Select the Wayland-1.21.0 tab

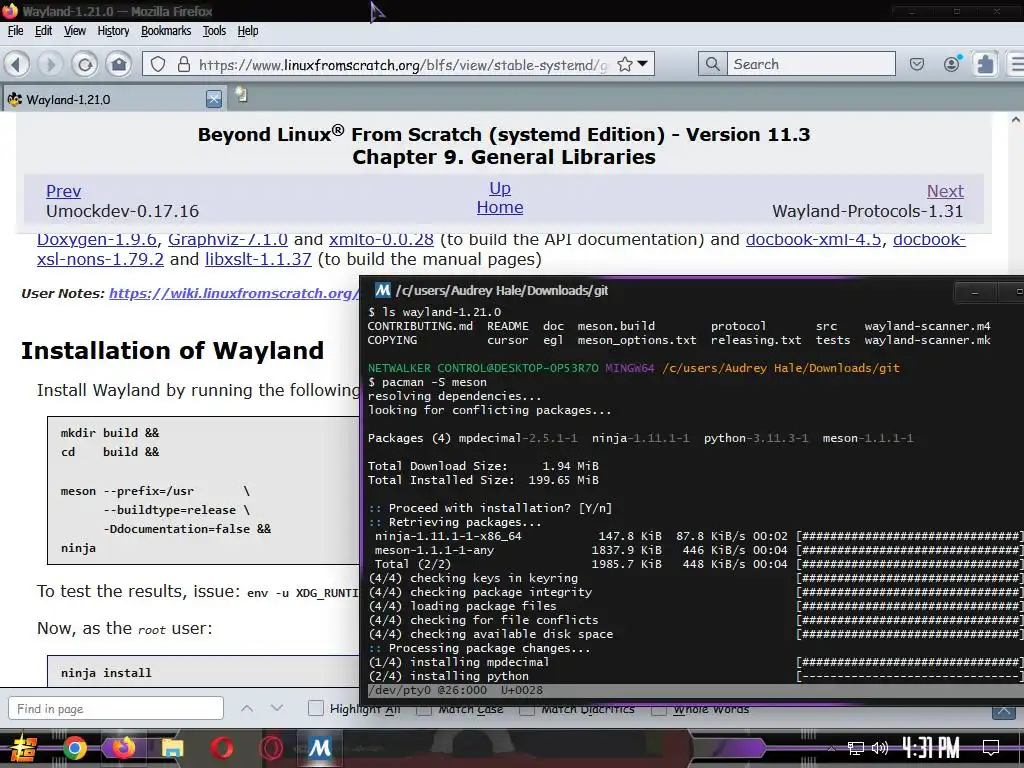point(114,99)
